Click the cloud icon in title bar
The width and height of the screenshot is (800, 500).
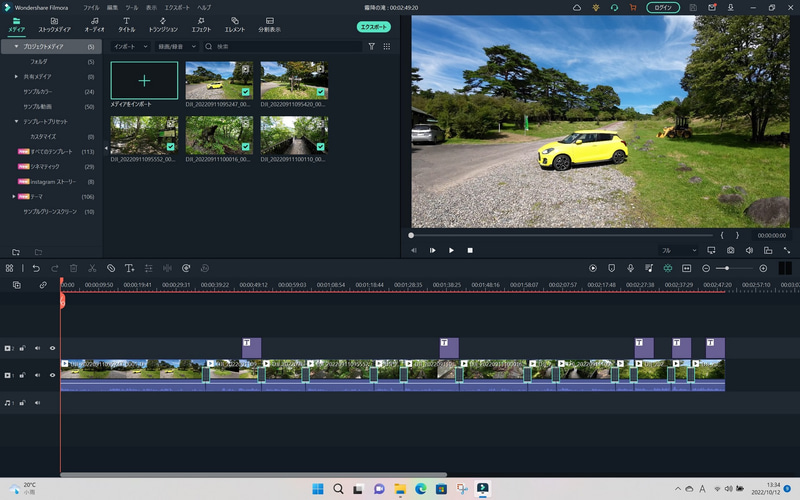click(577, 8)
